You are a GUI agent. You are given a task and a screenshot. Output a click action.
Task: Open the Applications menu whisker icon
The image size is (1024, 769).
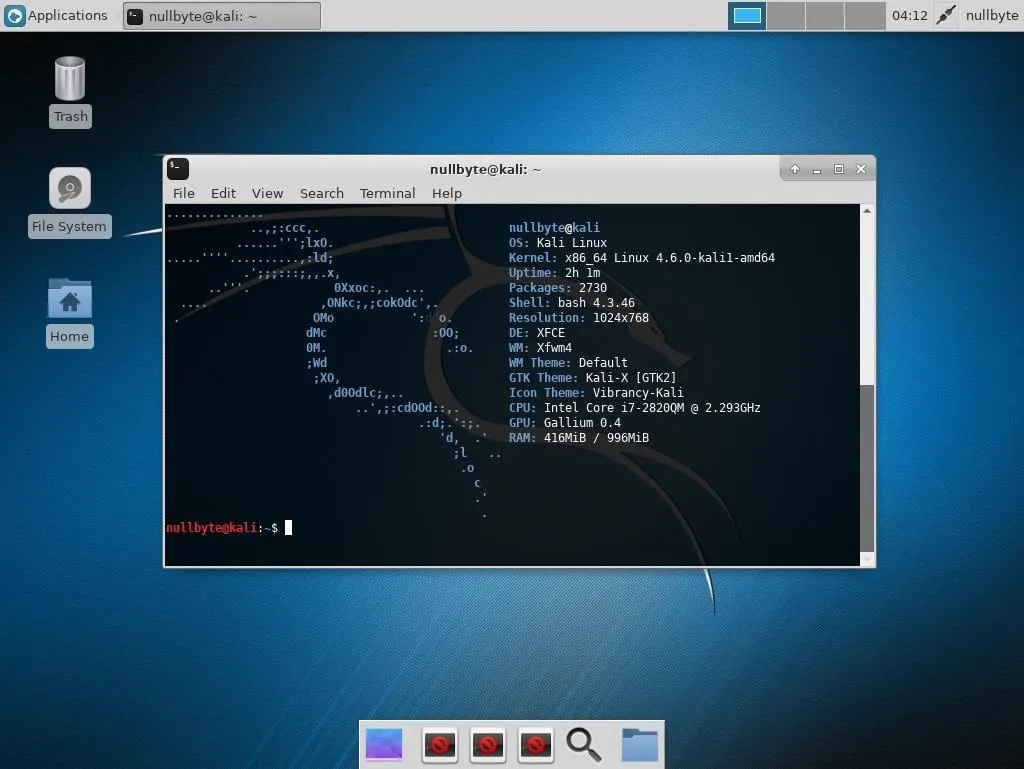[14, 15]
